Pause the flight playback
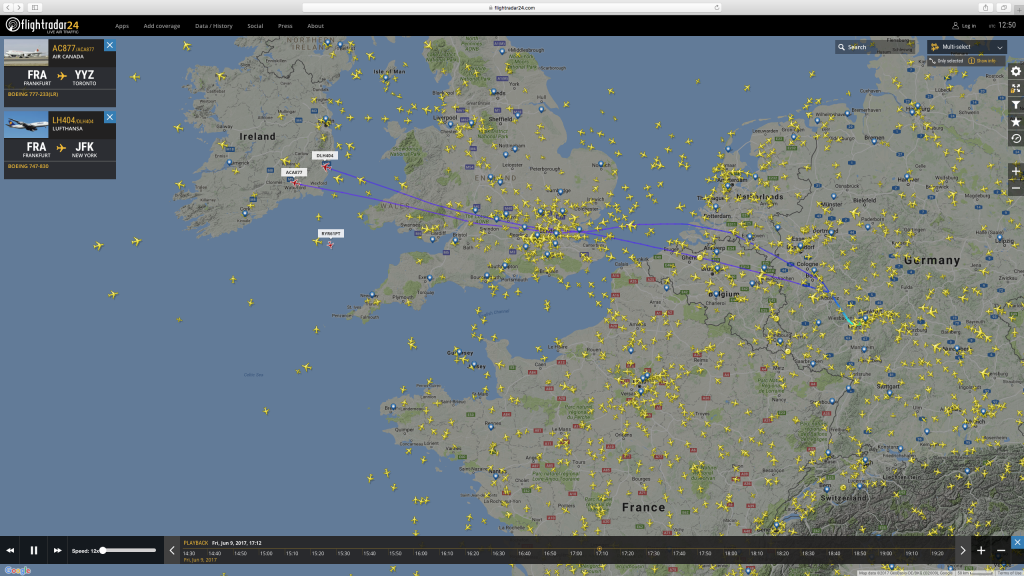The width and height of the screenshot is (1024, 576). tap(34, 551)
